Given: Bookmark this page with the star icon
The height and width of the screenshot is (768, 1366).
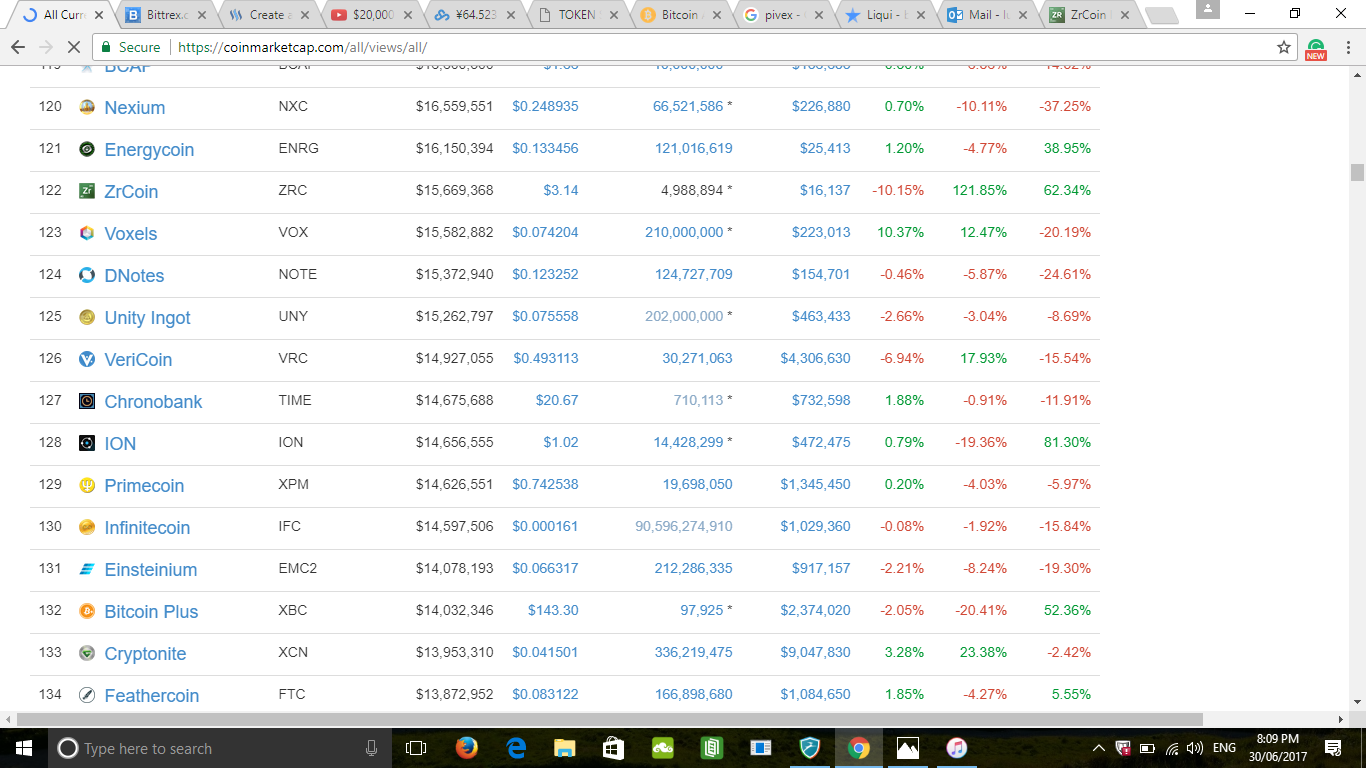Looking at the screenshot, I should pyautogui.click(x=1284, y=47).
